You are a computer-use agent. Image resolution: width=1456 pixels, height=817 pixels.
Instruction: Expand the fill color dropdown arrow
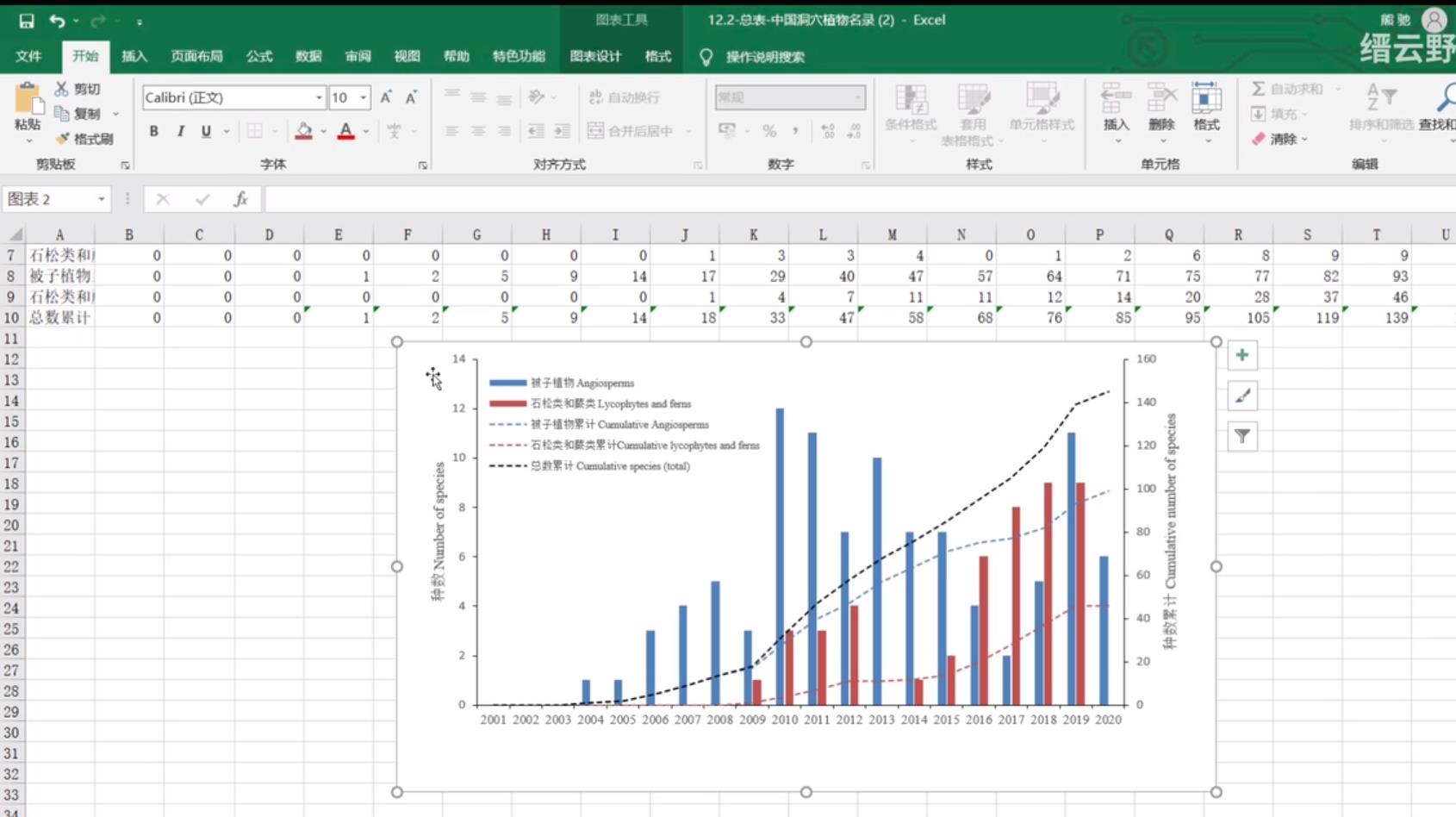tap(323, 131)
